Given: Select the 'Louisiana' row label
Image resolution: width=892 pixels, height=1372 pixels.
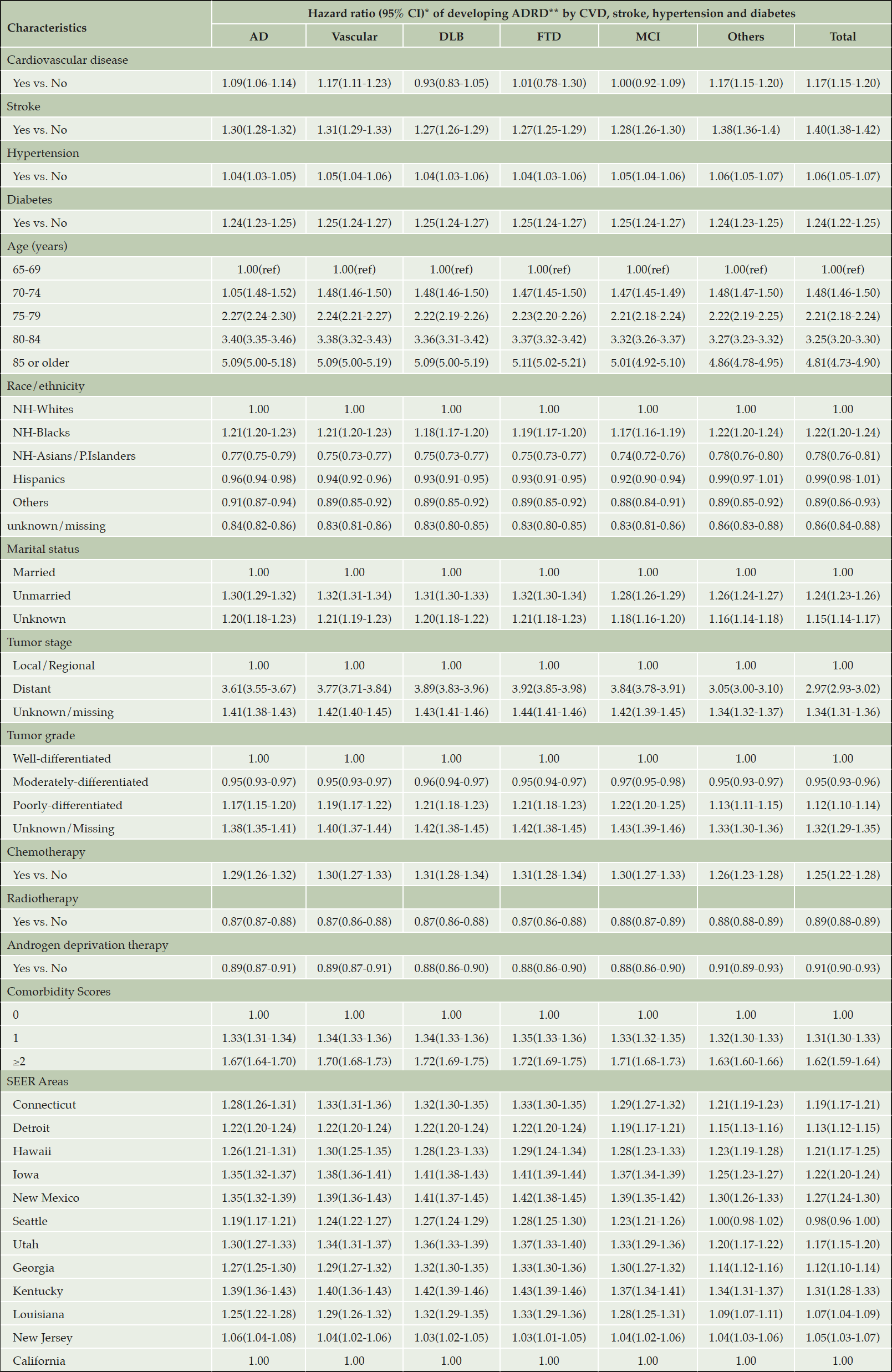Looking at the screenshot, I should click(x=39, y=1314).
